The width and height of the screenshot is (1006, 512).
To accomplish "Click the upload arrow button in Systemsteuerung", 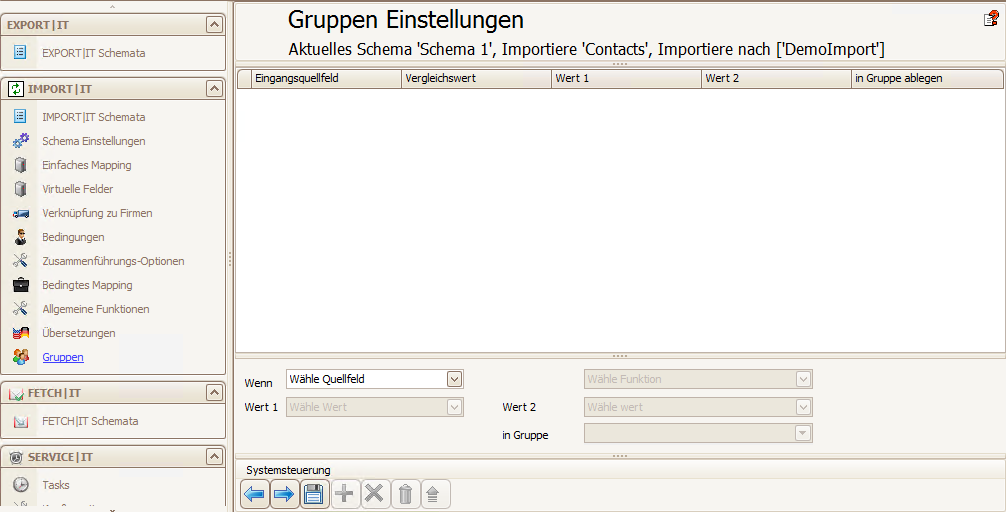I will pos(436,494).
